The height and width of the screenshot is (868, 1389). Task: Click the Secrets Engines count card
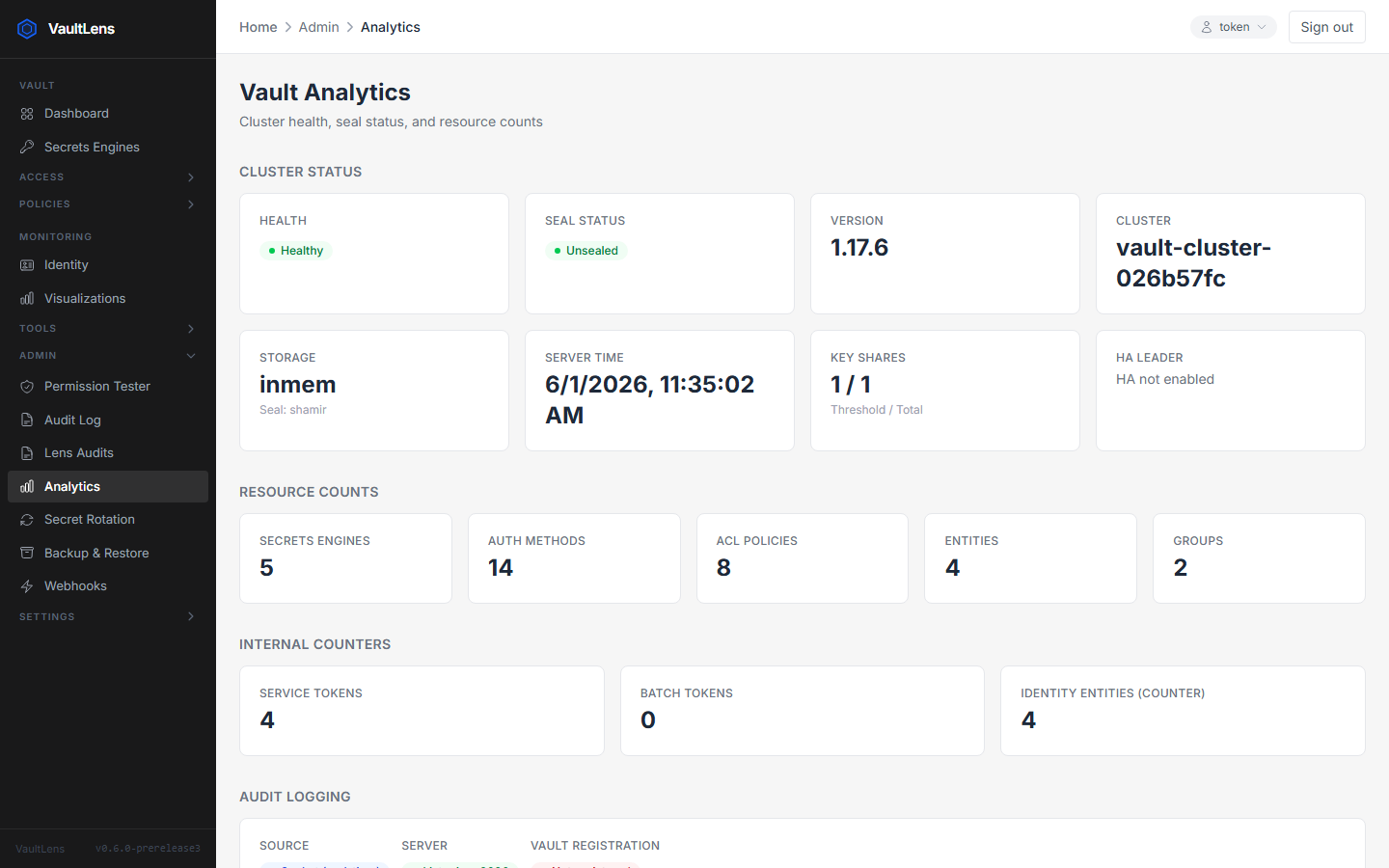click(345, 558)
